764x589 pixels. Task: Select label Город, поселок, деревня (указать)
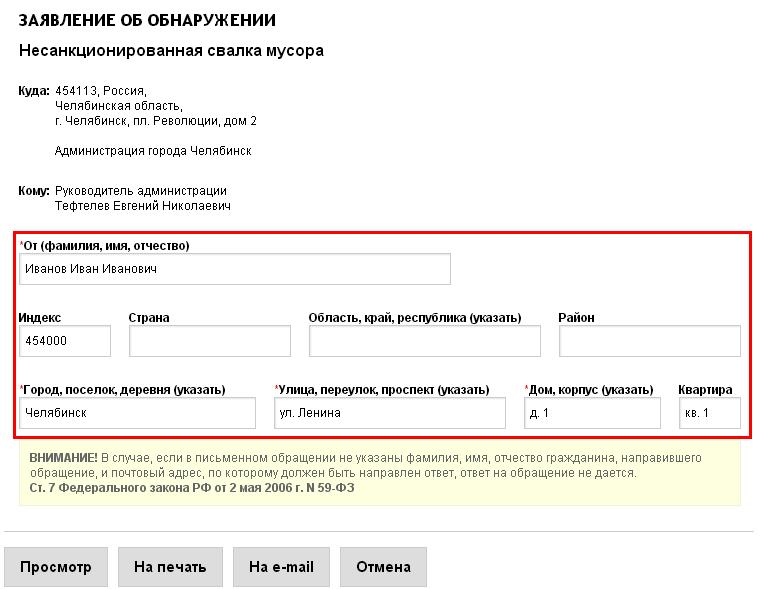[x=124, y=390]
